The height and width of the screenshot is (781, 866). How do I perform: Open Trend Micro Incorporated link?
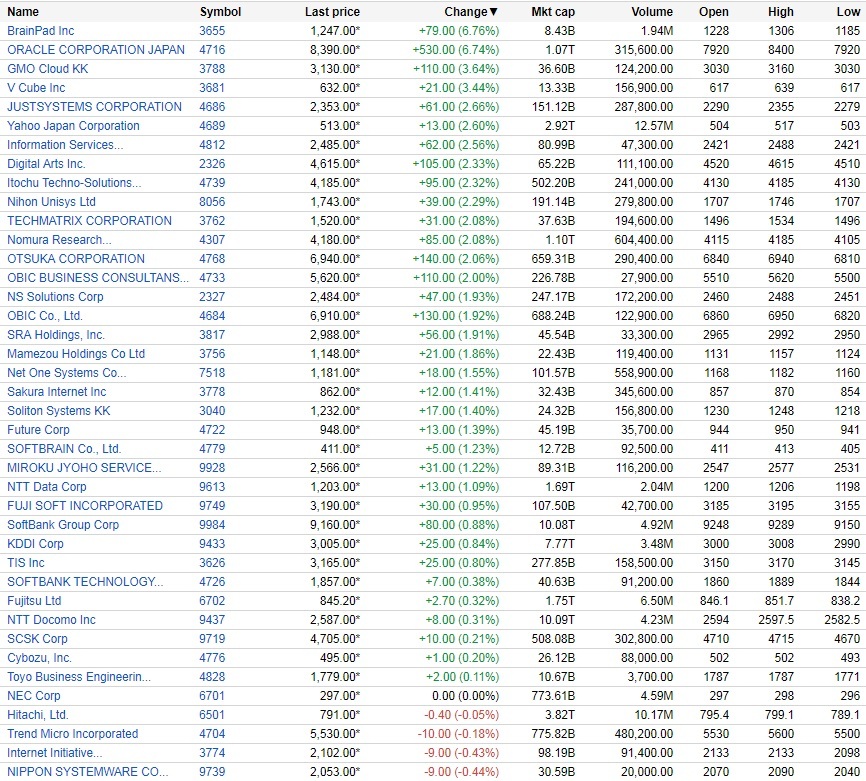(72, 734)
